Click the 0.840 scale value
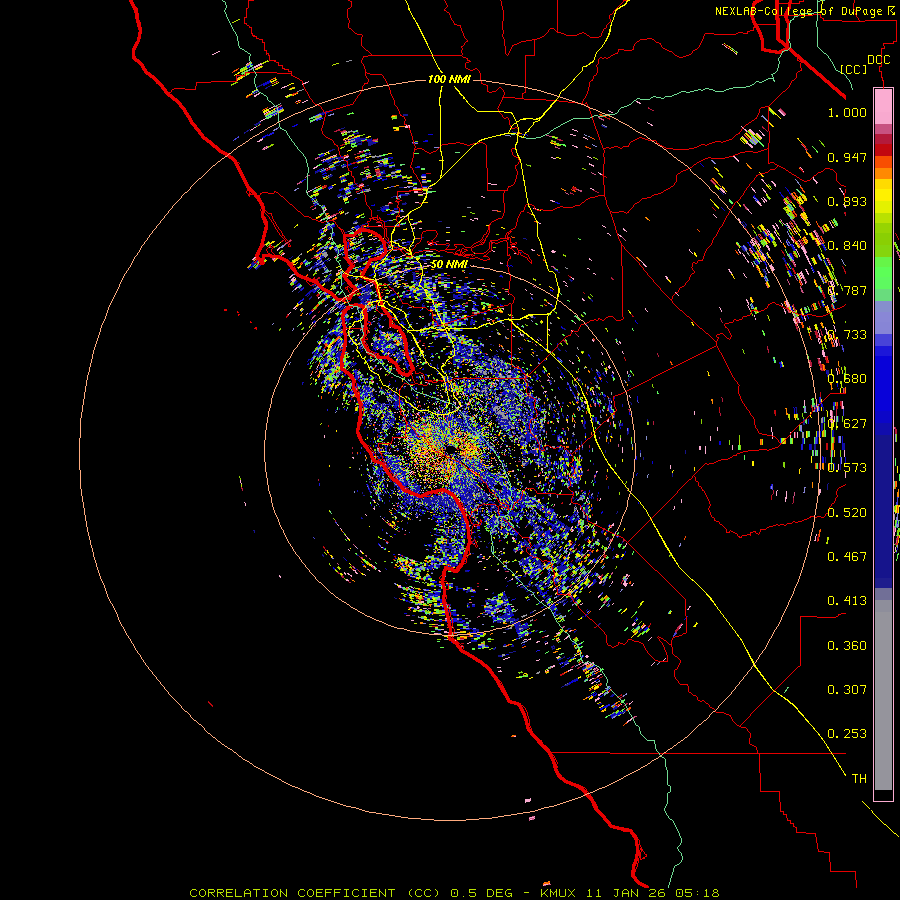The height and width of the screenshot is (900, 900). coord(847,246)
